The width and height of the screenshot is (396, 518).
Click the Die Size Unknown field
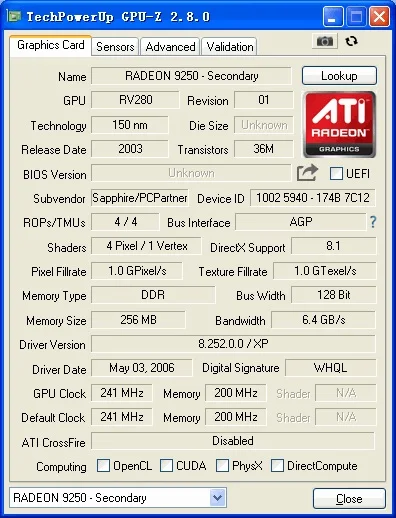coord(264,125)
